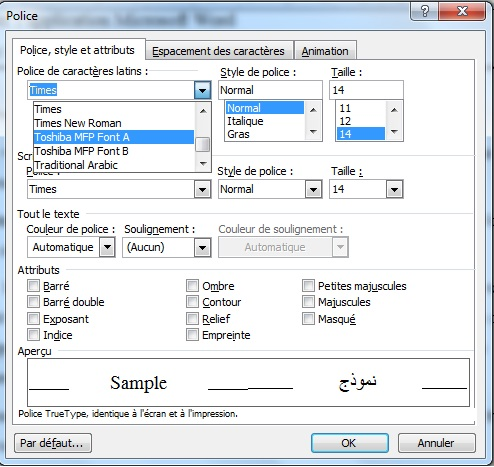Open the Animation tab

[325, 51]
